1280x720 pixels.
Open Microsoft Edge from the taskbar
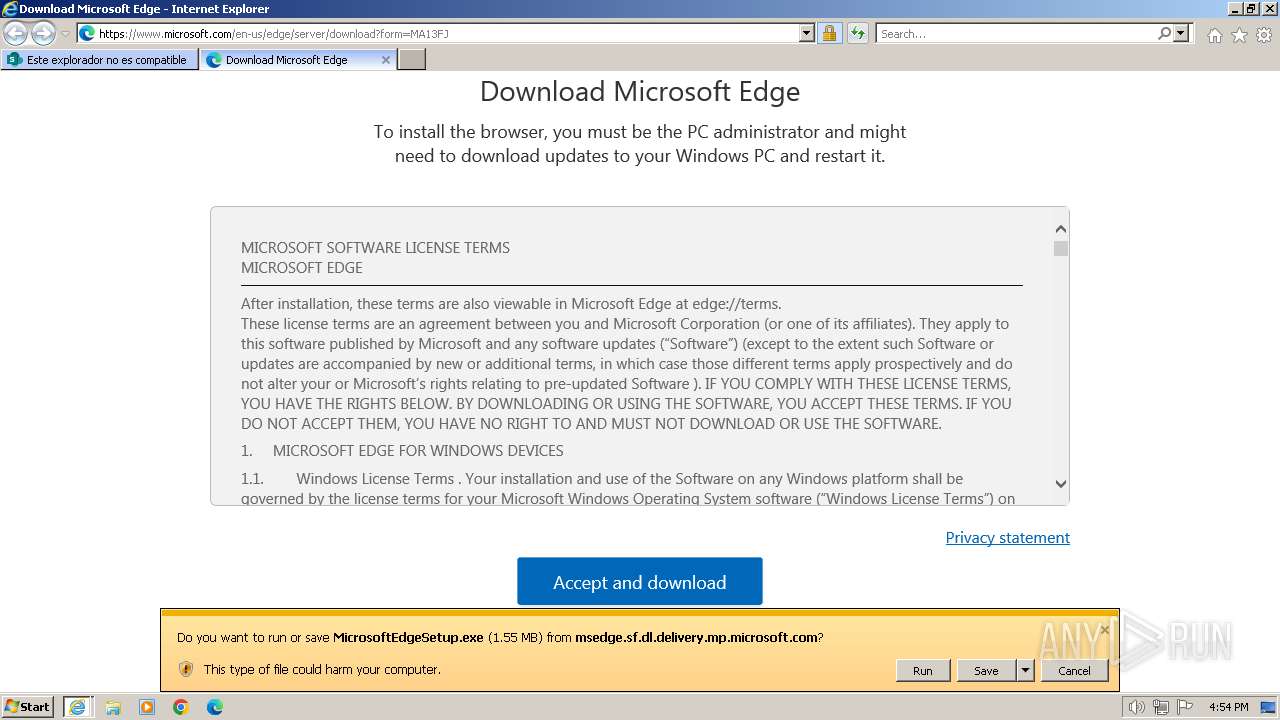click(215, 707)
